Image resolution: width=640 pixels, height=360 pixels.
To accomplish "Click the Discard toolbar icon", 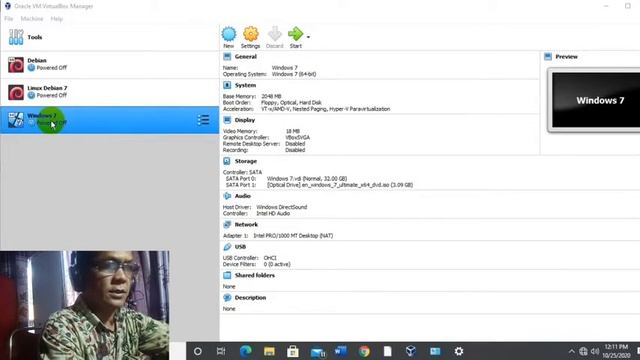I will (275, 34).
